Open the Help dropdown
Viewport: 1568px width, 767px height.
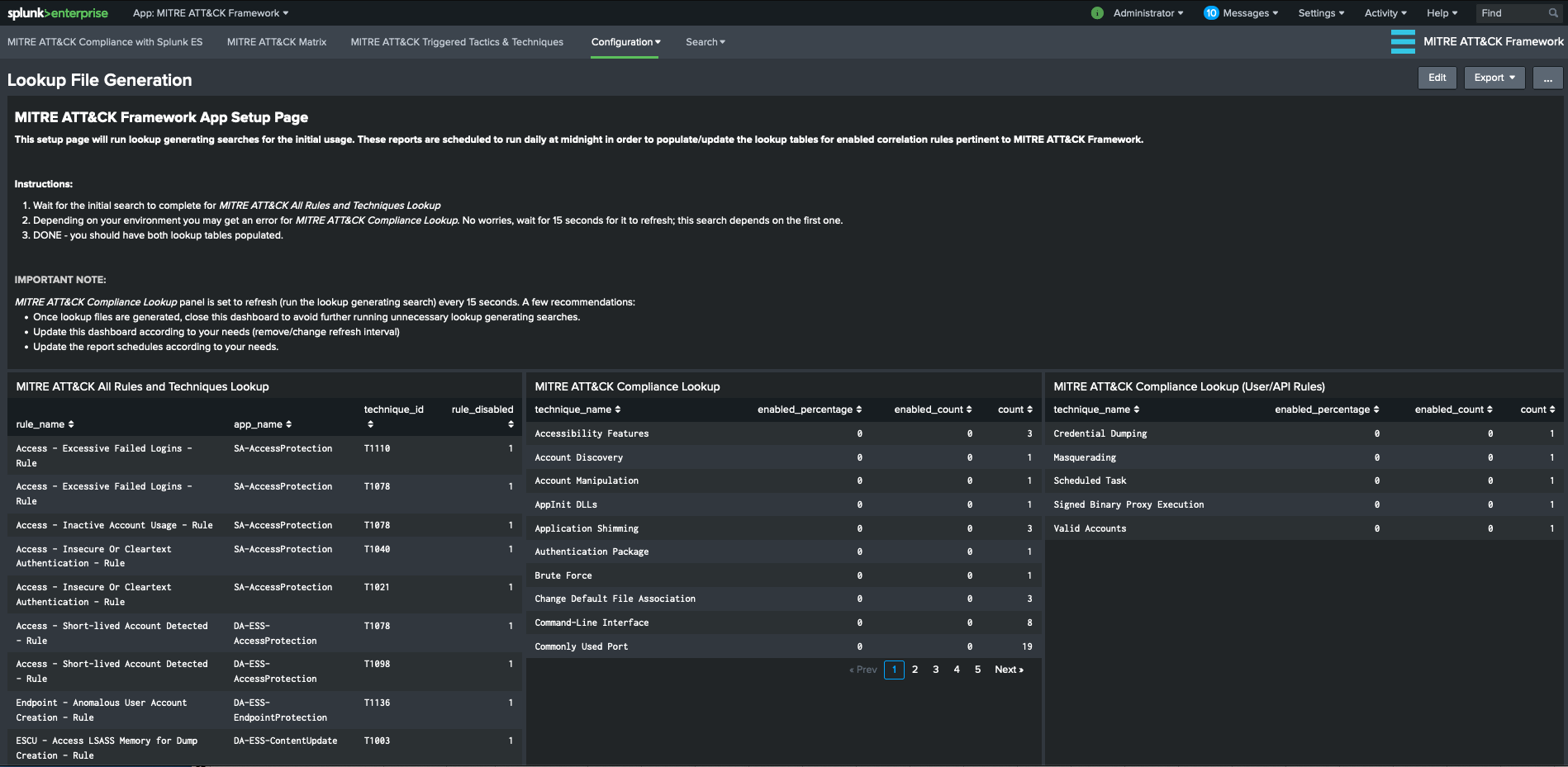click(x=1442, y=13)
